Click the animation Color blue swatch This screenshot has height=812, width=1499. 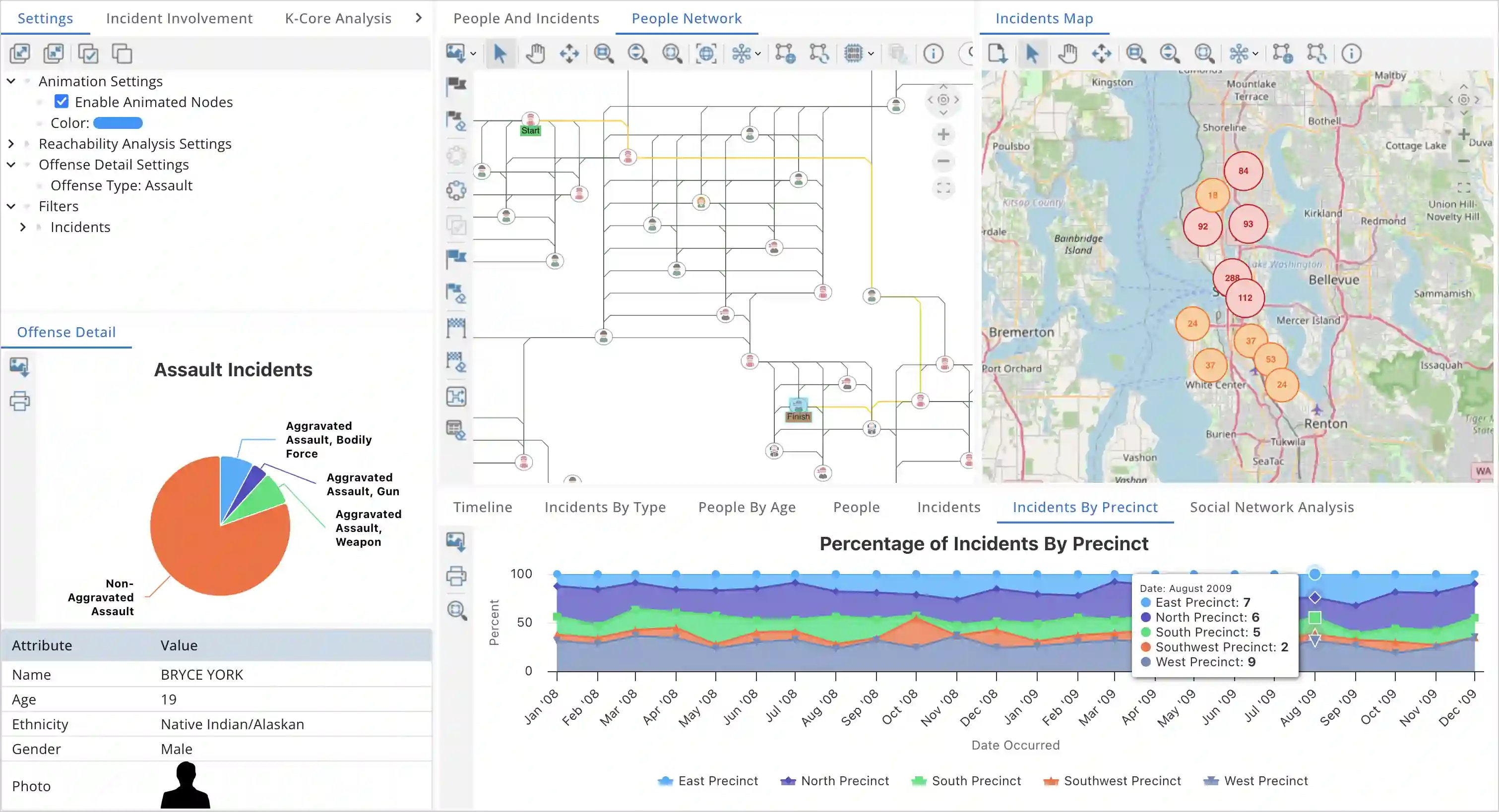[118, 123]
